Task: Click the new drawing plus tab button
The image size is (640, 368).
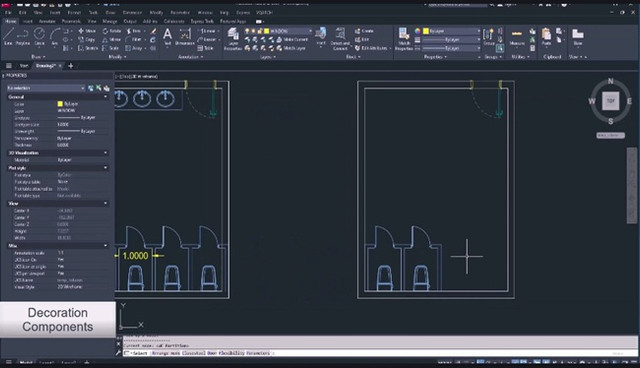Action: [x=71, y=66]
